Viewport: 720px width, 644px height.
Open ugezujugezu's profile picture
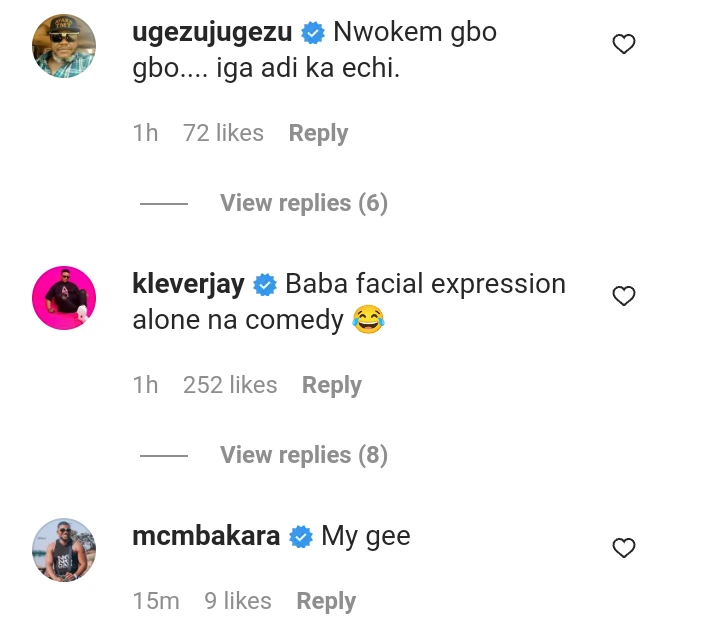pyautogui.click(x=64, y=45)
